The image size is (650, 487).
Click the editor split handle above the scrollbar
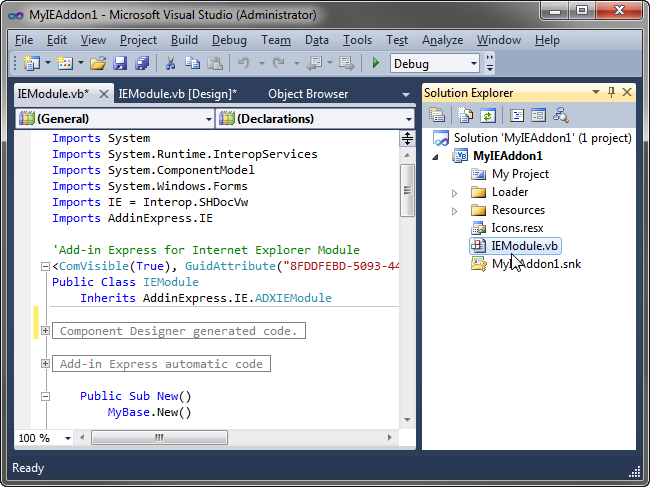407,138
